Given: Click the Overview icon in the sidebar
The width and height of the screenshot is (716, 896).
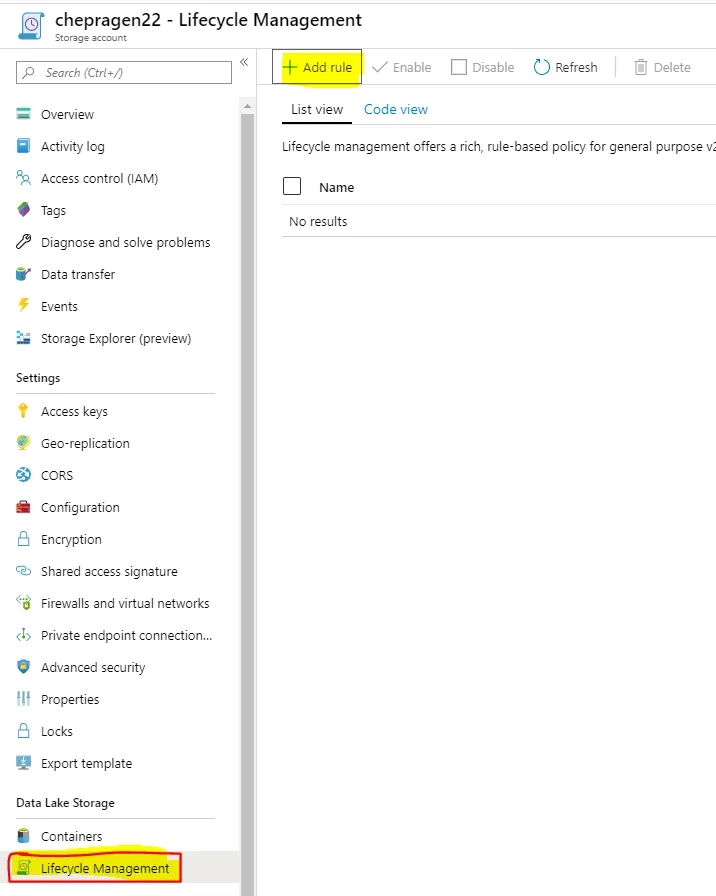Looking at the screenshot, I should click(23, 114).
